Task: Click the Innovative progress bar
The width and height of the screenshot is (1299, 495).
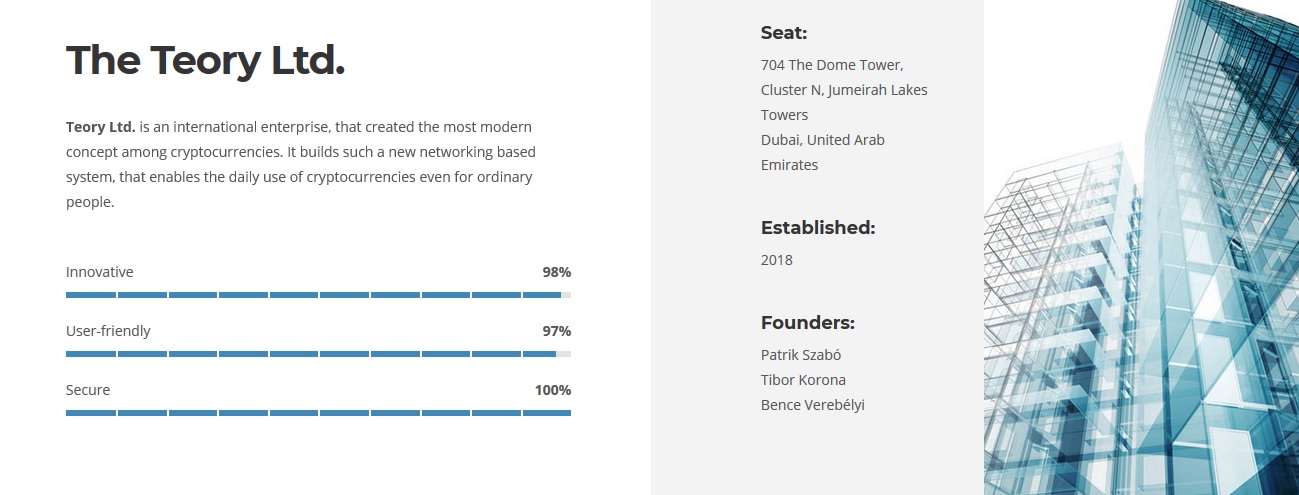Action: point(318,295)
